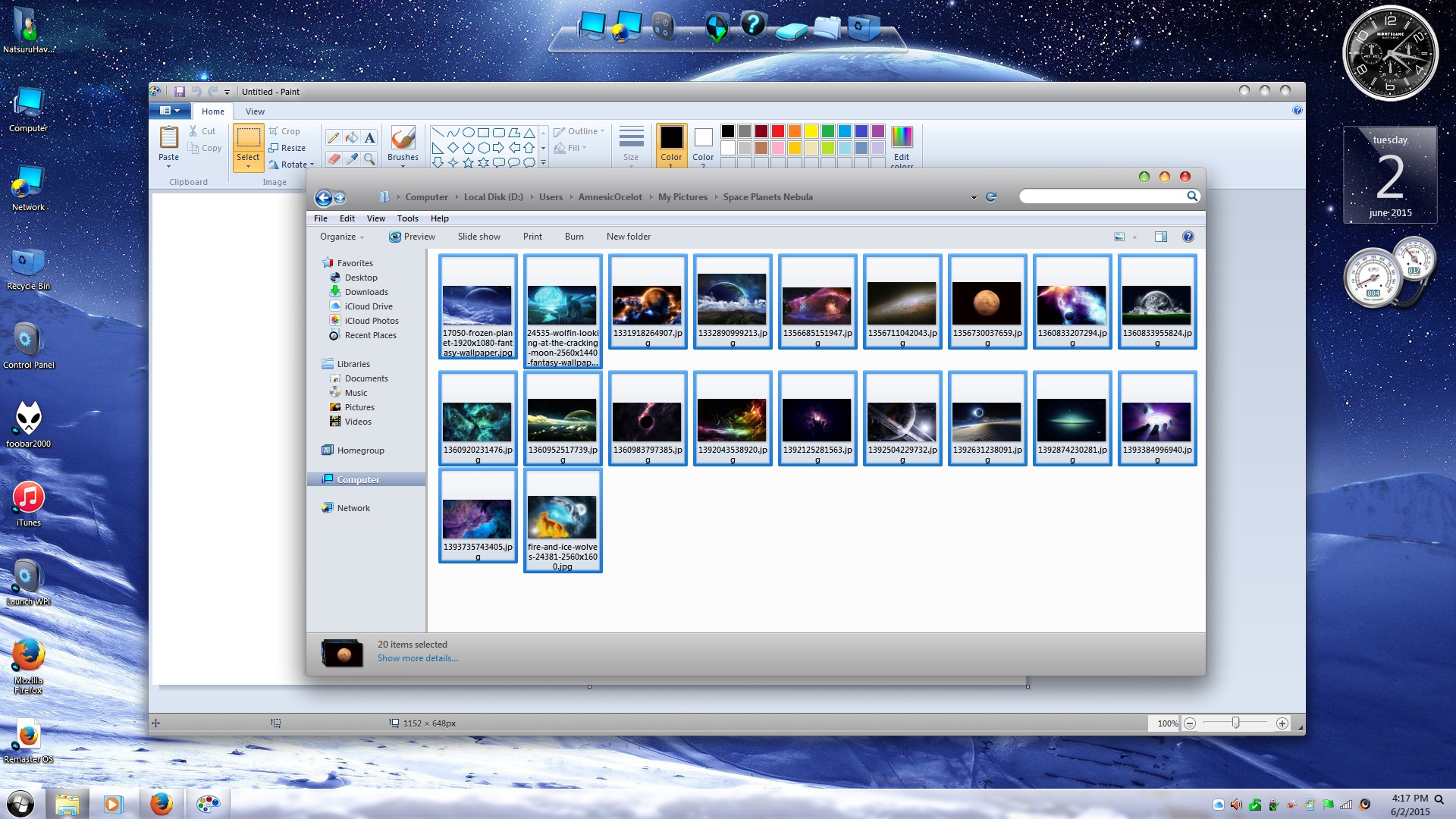Open the Tools menu in Explorer
The width and height of the screenshot is (1456, 819).
click(x=407, y=218)
